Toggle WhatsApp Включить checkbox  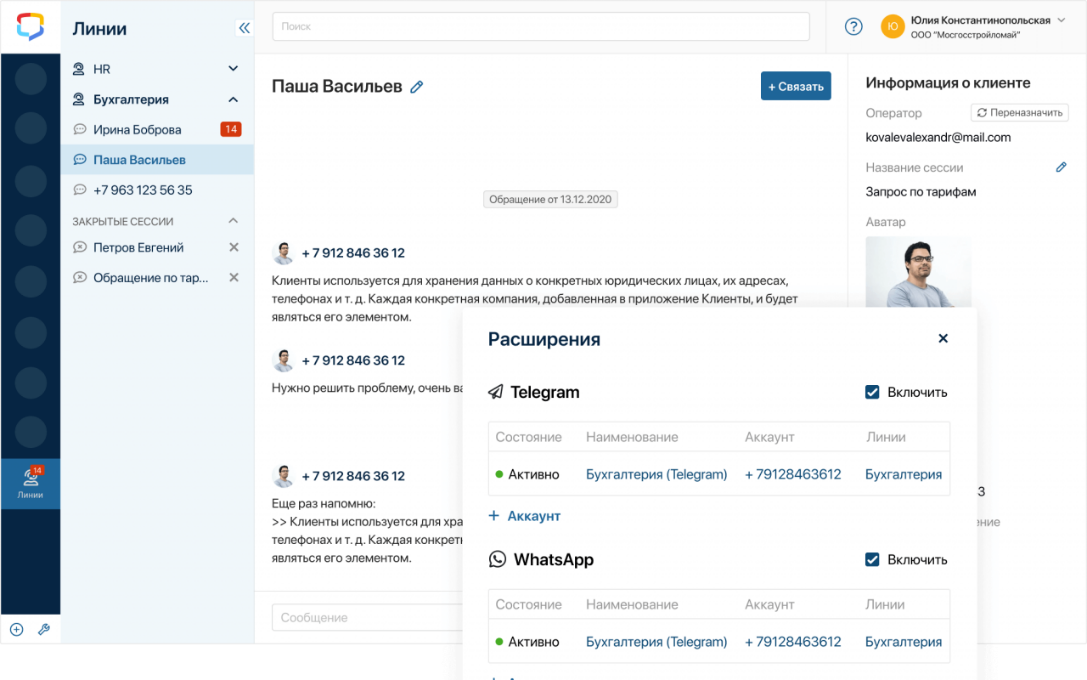[872, 559]
